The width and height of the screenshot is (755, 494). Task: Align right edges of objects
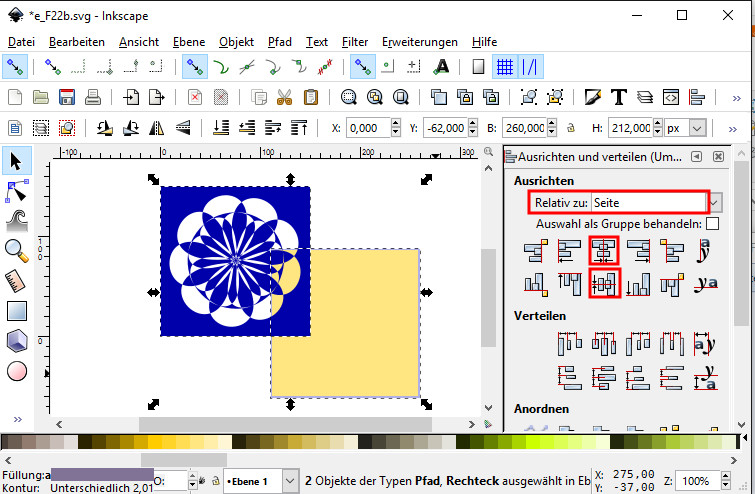[638, 250]
